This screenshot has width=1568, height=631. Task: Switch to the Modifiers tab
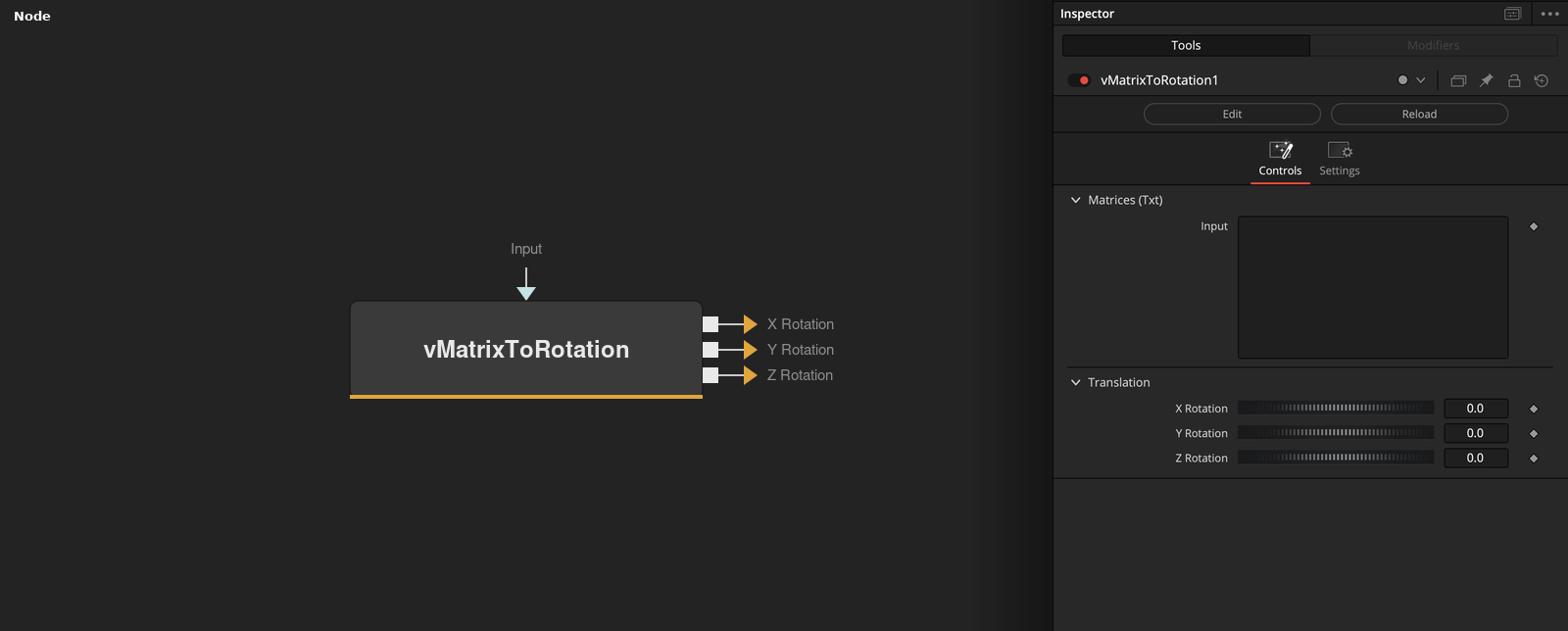(x=1434, y=45)
